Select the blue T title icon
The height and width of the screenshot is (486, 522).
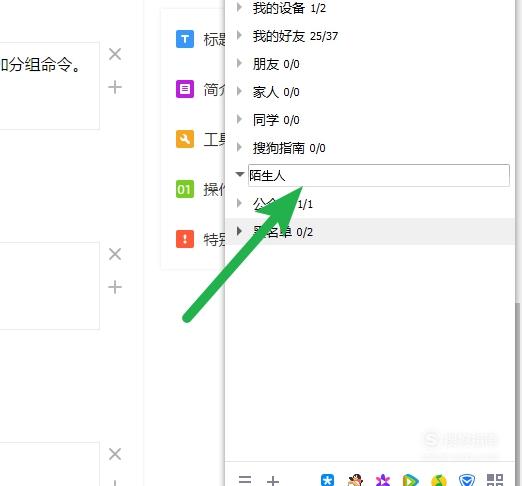coord(185,39)
